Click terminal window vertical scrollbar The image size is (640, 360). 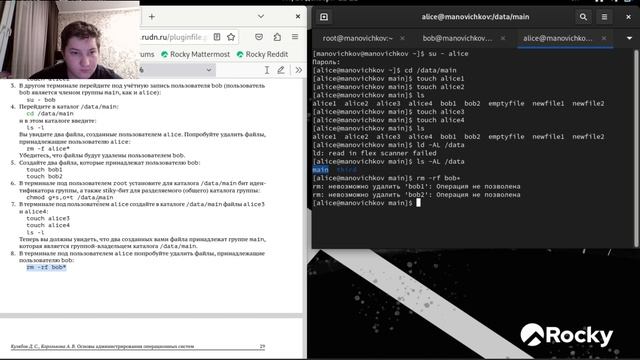(636, 148)
